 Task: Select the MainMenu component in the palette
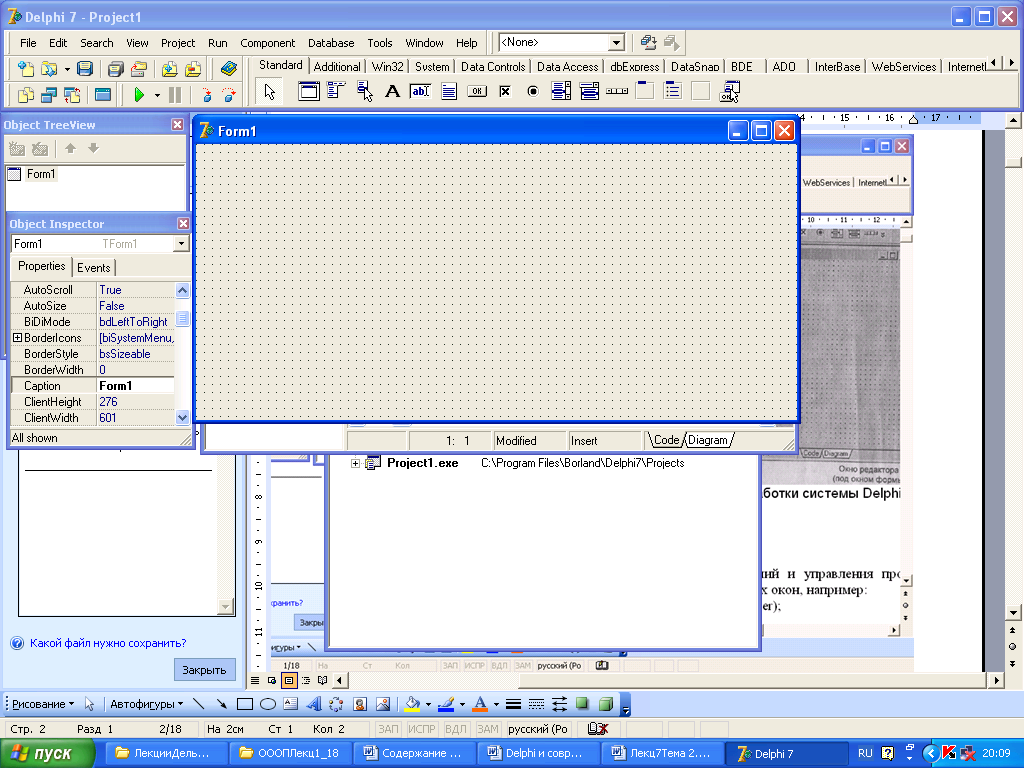(x=336, y=92)
